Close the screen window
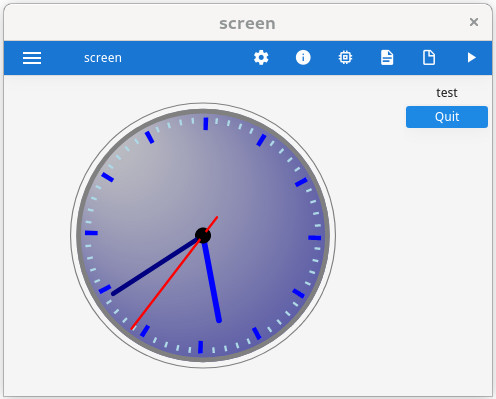The image size is (496, 399). point(474,22)
